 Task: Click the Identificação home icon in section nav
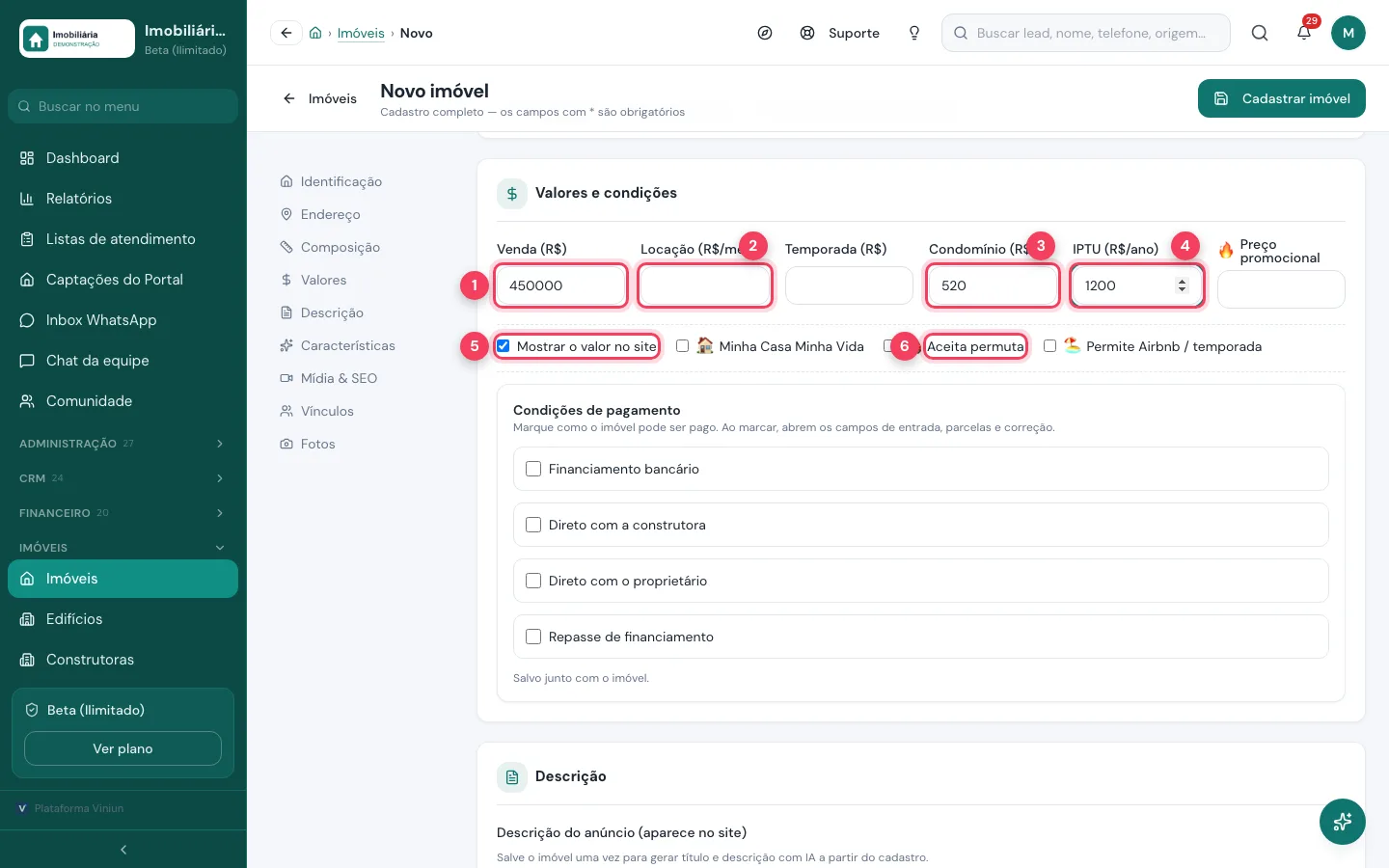(286, 181)
